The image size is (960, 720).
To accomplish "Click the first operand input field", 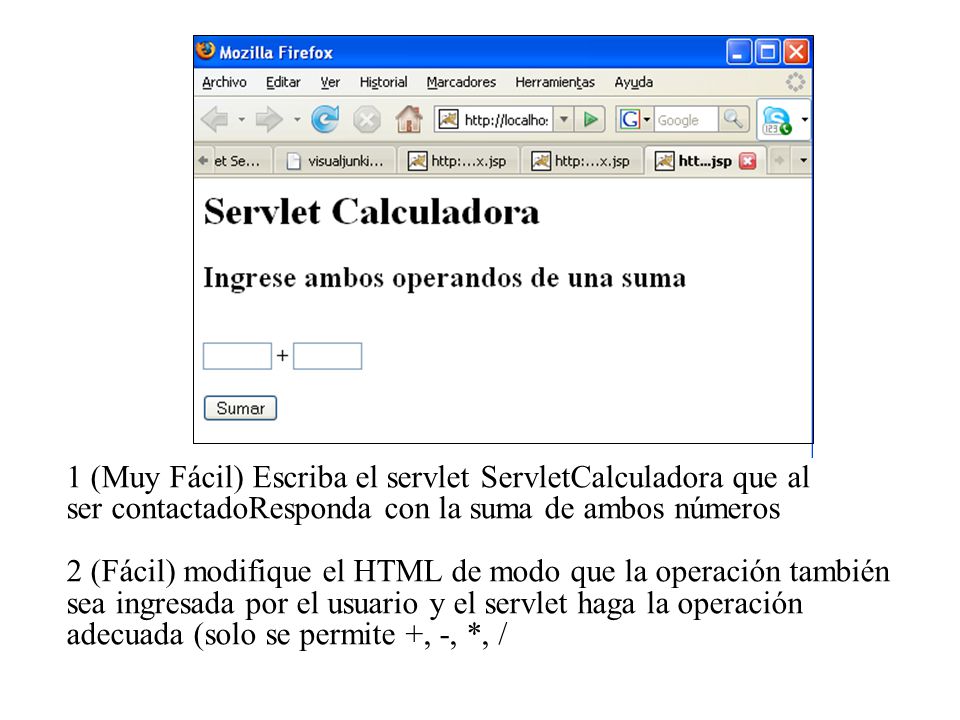I will tap(237, 356).
